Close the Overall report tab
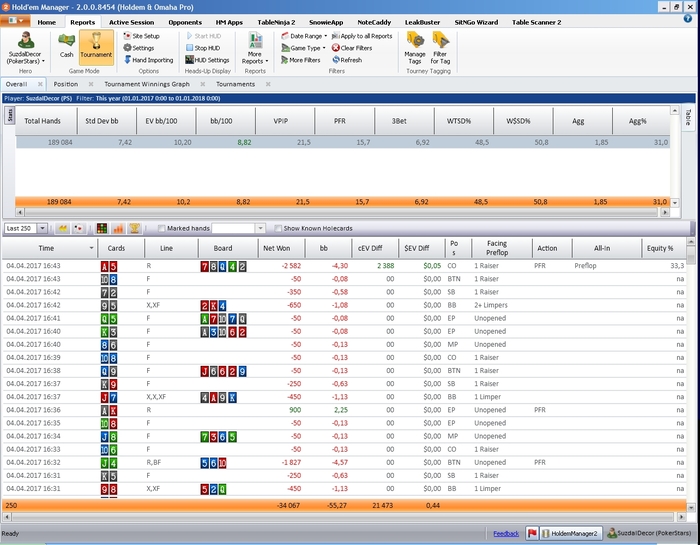Image resolution: width=700 pixels, height=545 pixels. 40,84
